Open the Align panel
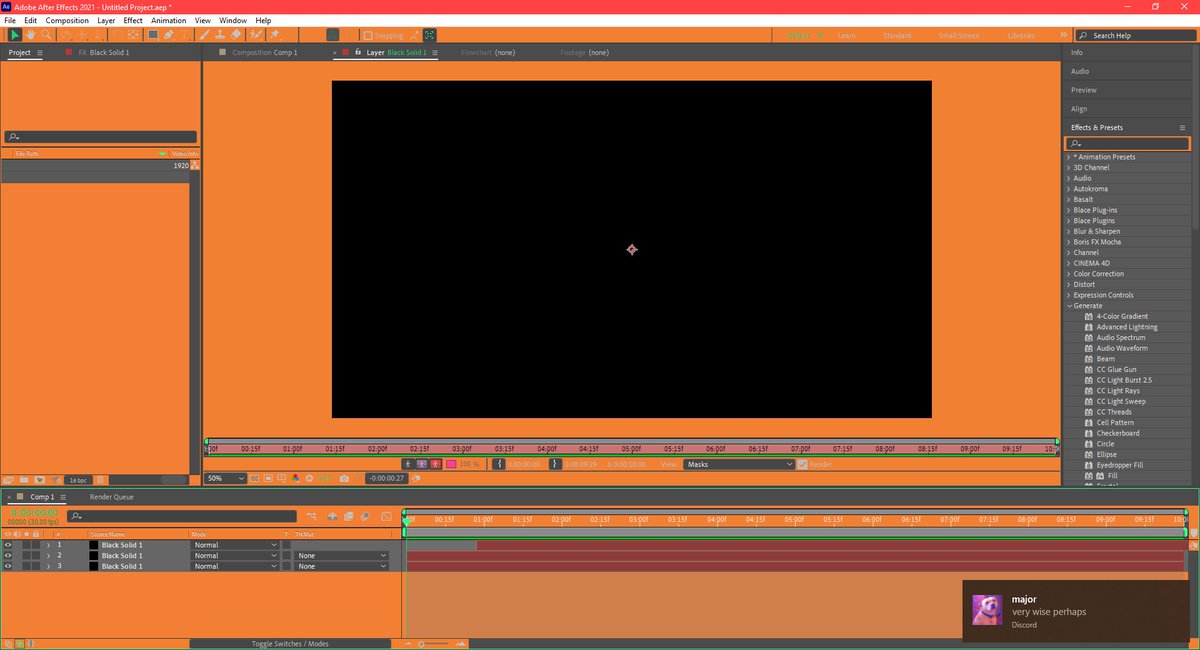1200x650 pixels. pos(1079,109)
